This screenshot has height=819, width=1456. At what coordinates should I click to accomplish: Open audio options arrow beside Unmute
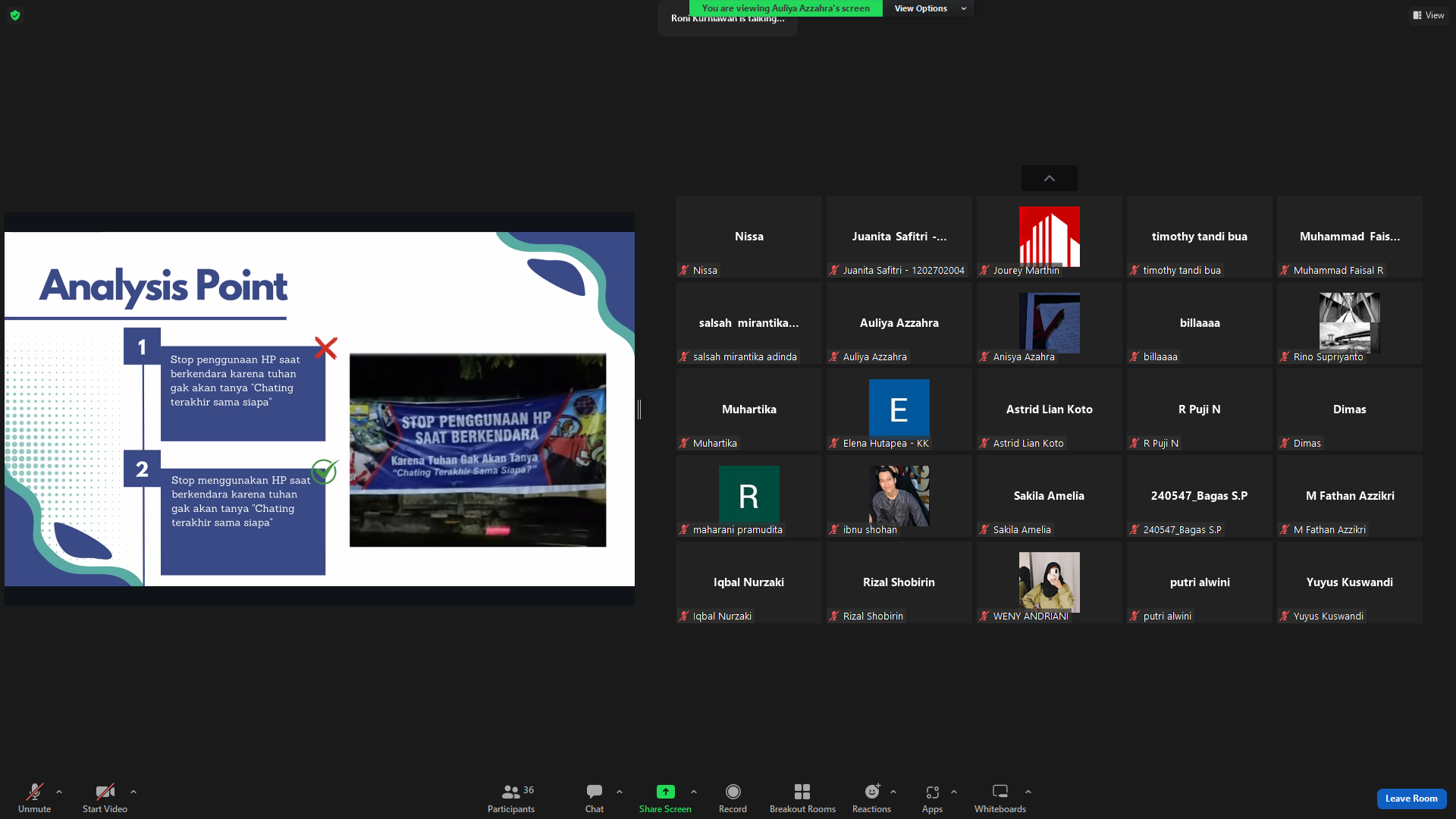59,792
